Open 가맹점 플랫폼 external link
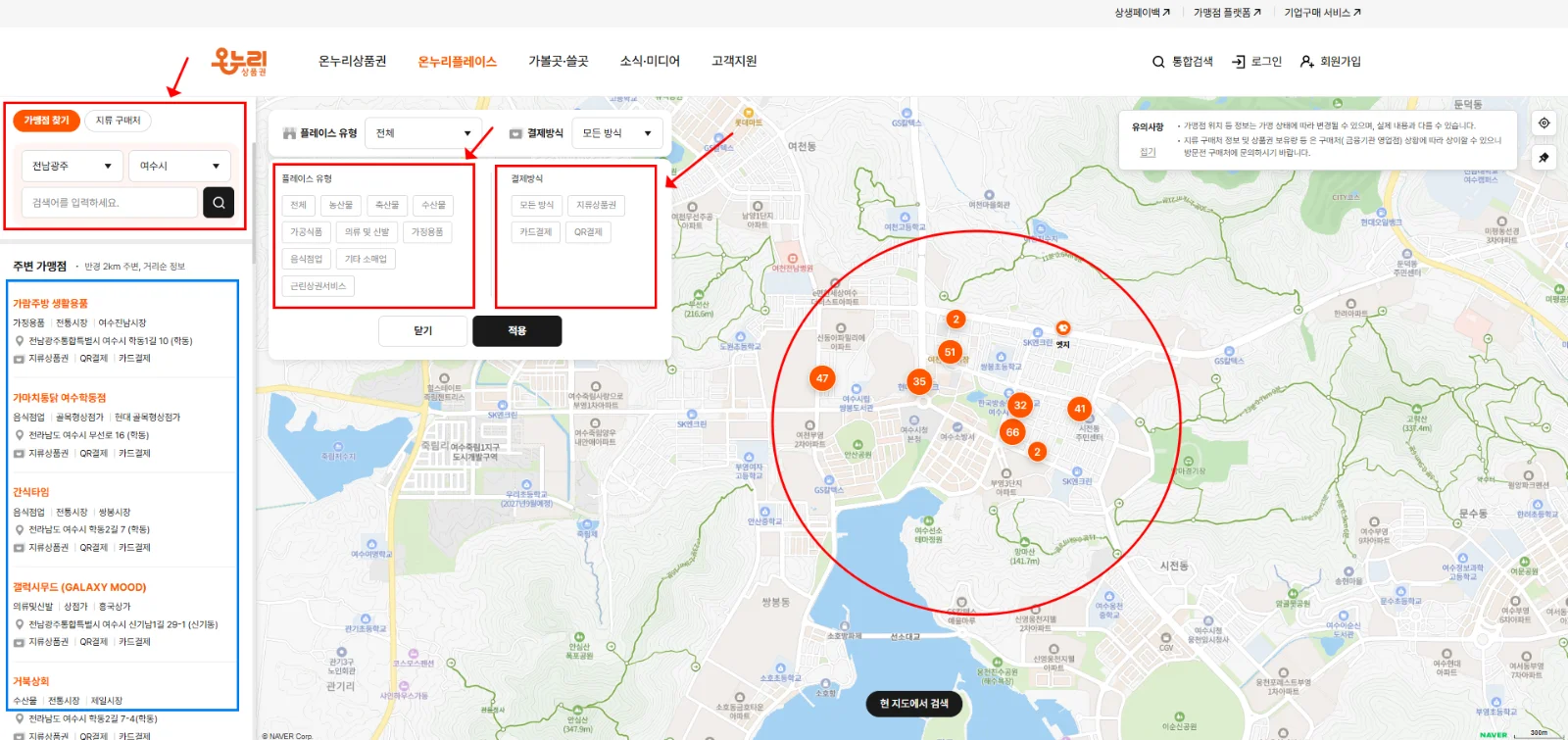The height and width of the screenshot is (740, 1568). [1227, 13]
